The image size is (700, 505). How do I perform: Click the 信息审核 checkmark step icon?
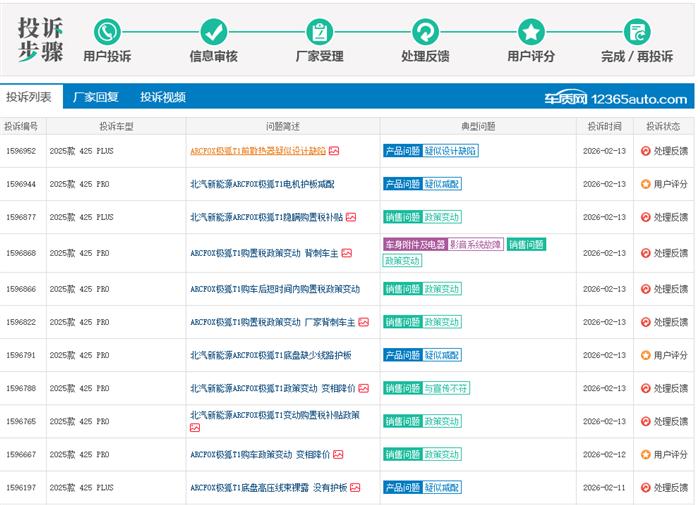pyautogui.click(x=213, y=31)
